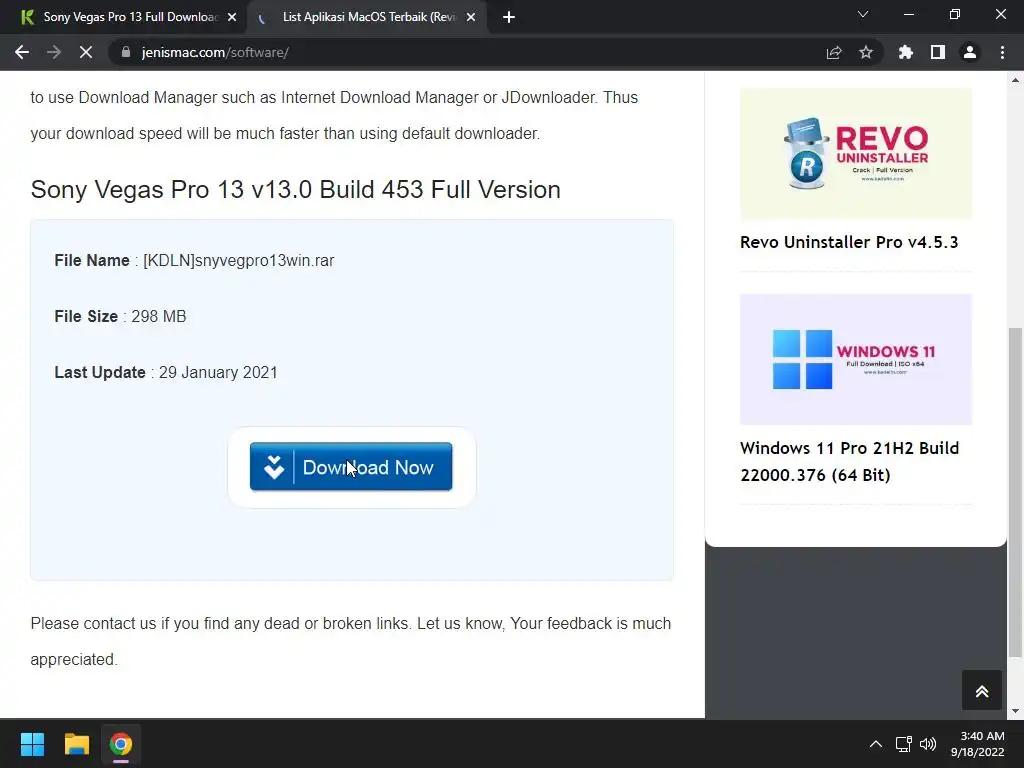The image size is (1024, 768).
Task: Click the date 29 January 2021
Action: [218, 372]
